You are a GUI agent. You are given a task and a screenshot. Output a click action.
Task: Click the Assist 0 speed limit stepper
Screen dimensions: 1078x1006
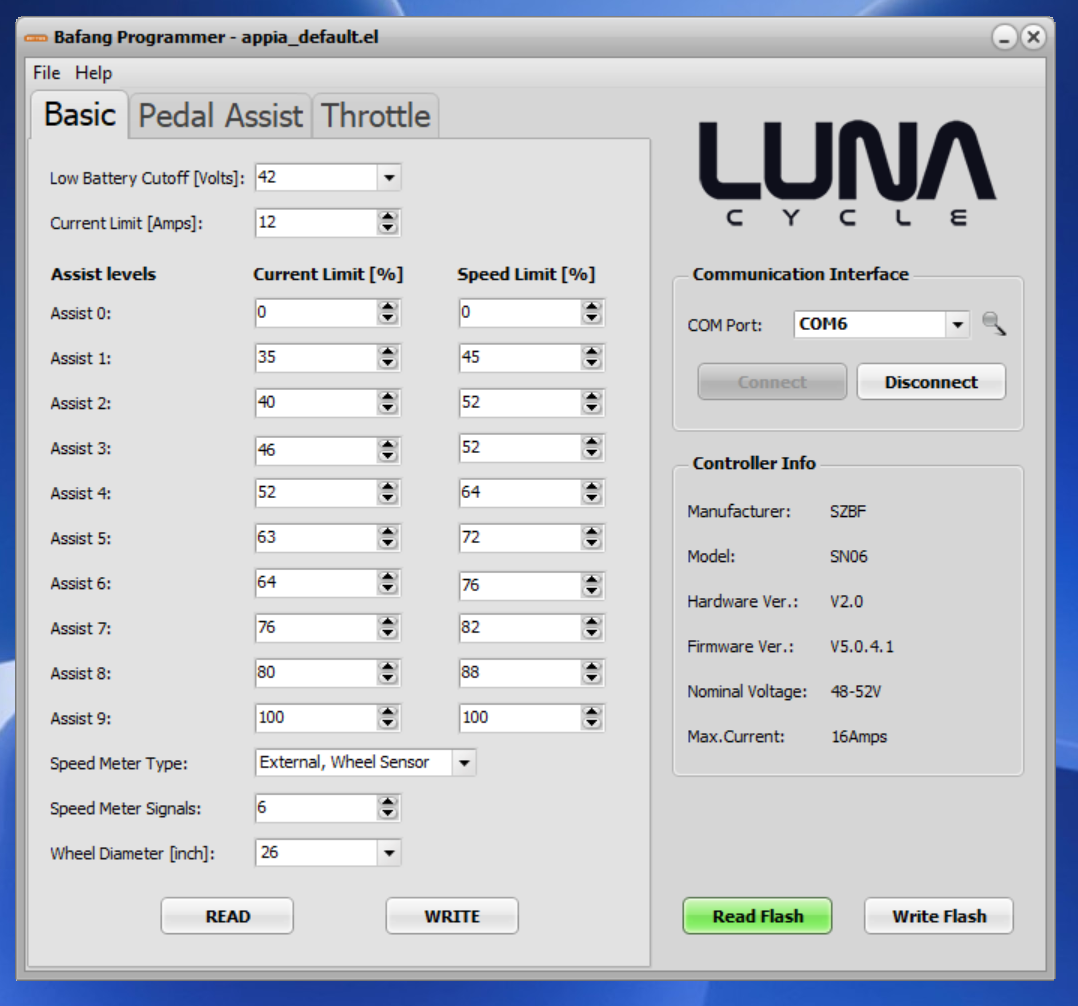point(592,312)
